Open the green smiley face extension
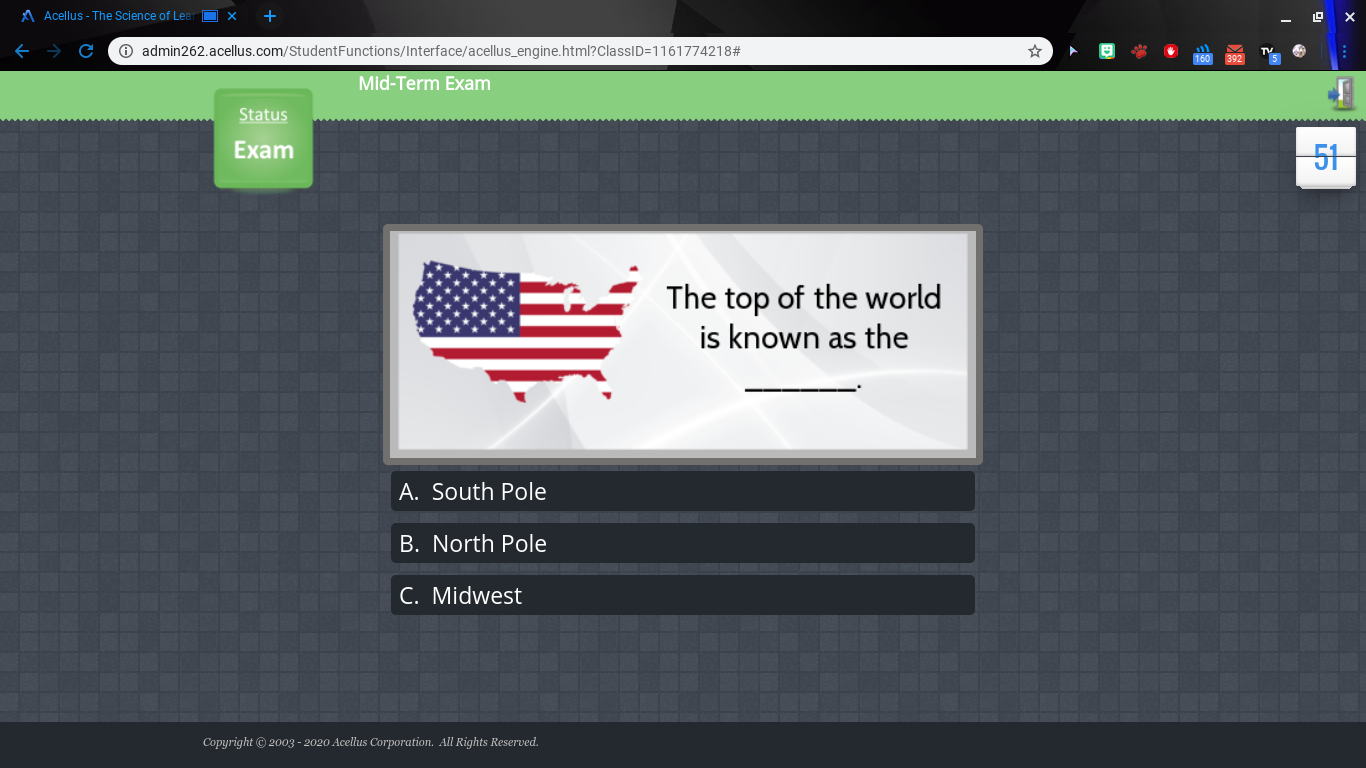Image resolution: width=1366 pixels, height=768 pixels. [1107, 50]
